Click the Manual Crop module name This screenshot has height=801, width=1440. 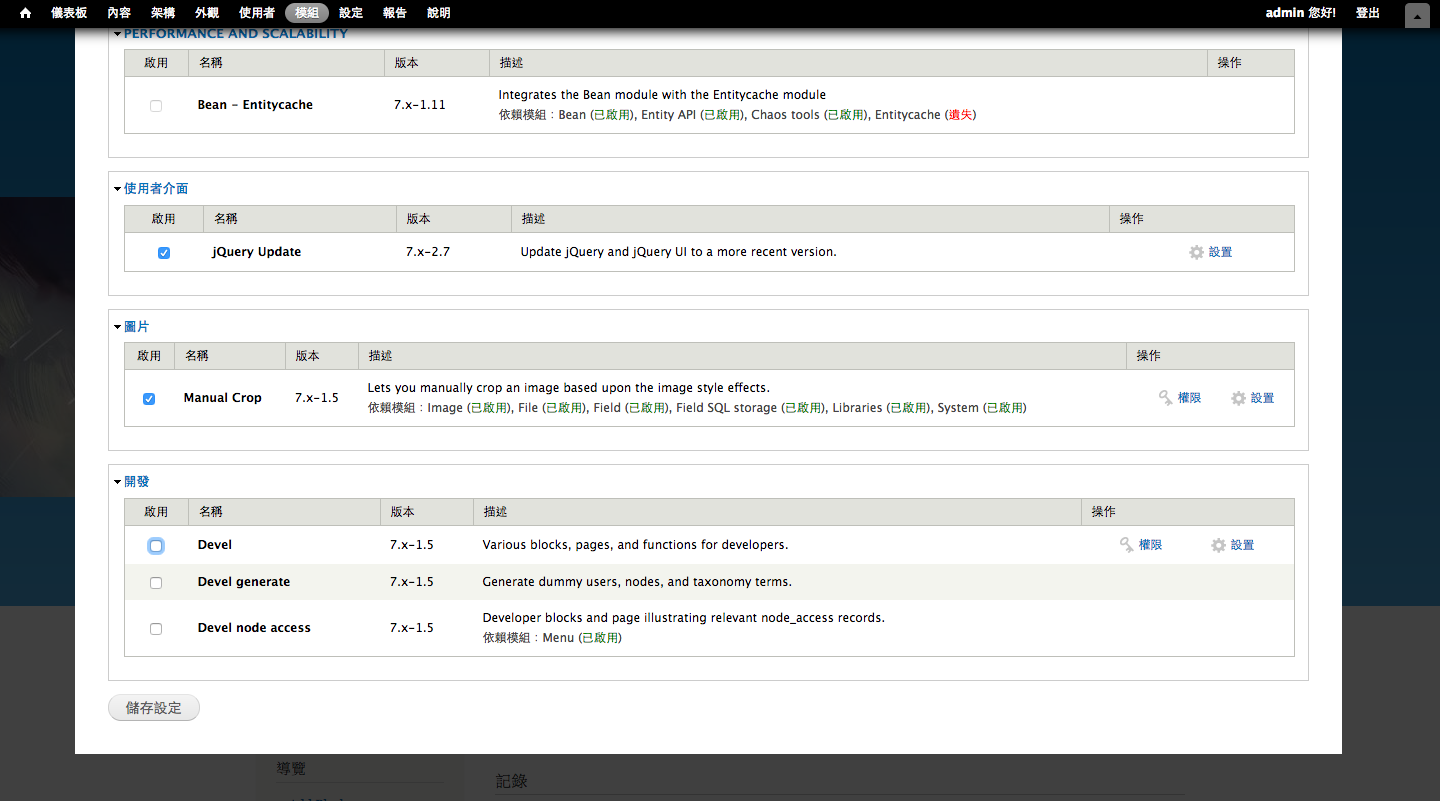pos(222,398)
